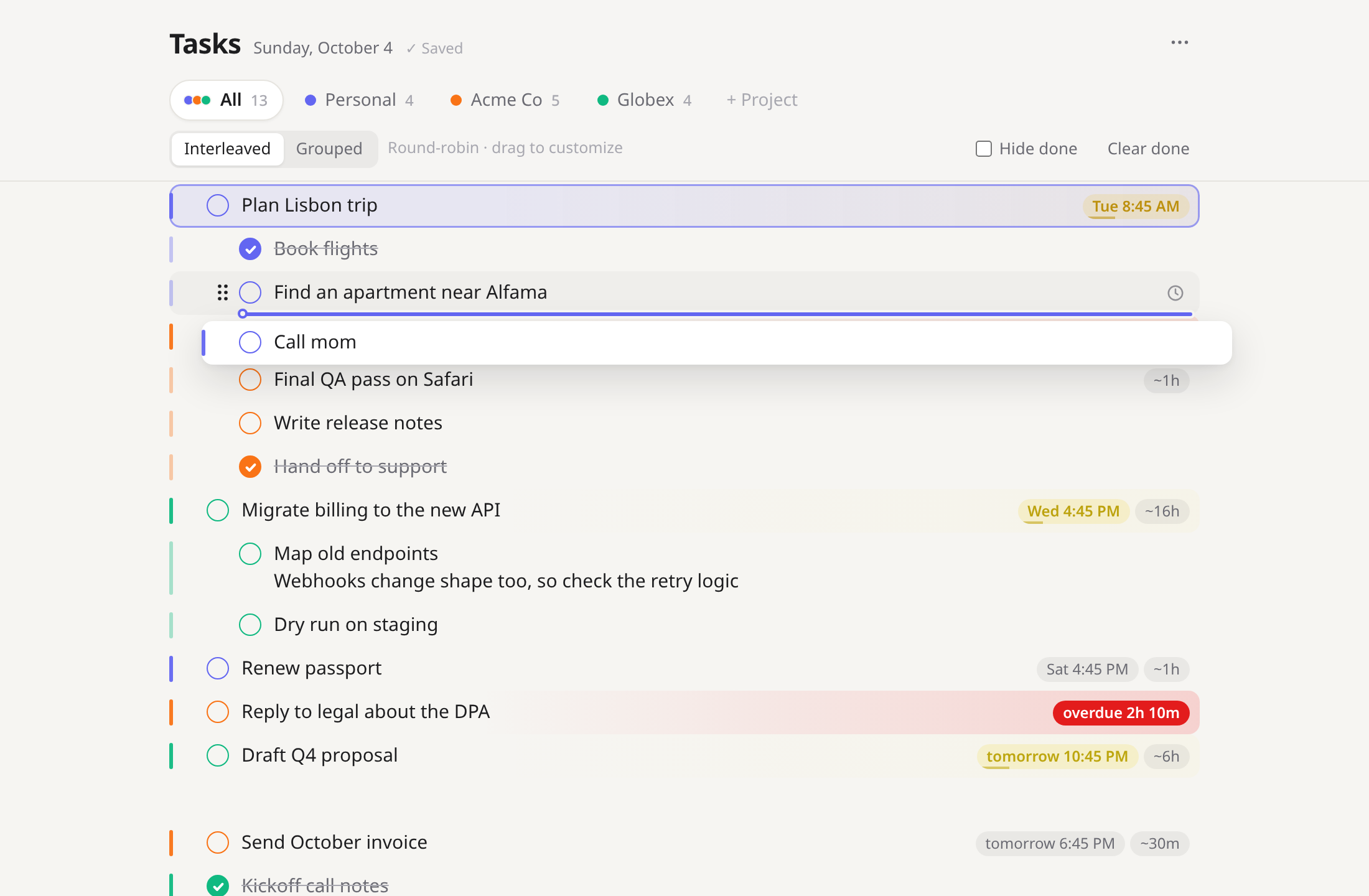This screenshot has width=1369, height=896.
Task: Complete the Call mom task
Action: tap(250, 342)
